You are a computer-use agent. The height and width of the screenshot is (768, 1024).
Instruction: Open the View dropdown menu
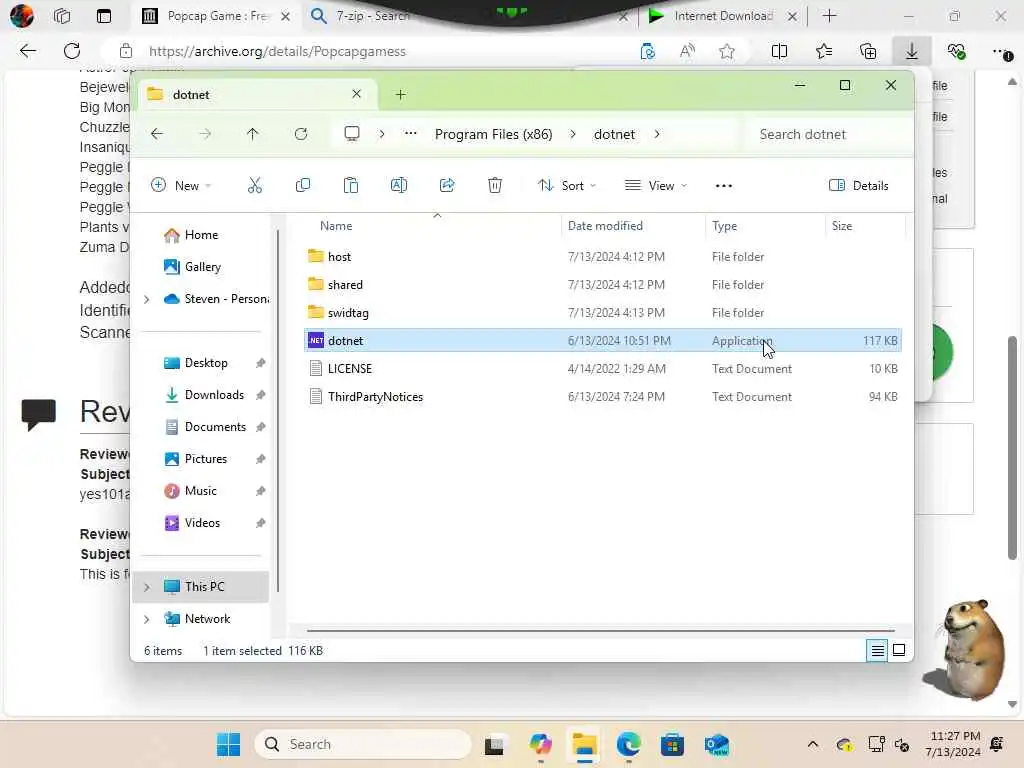(x=656, y=185)
